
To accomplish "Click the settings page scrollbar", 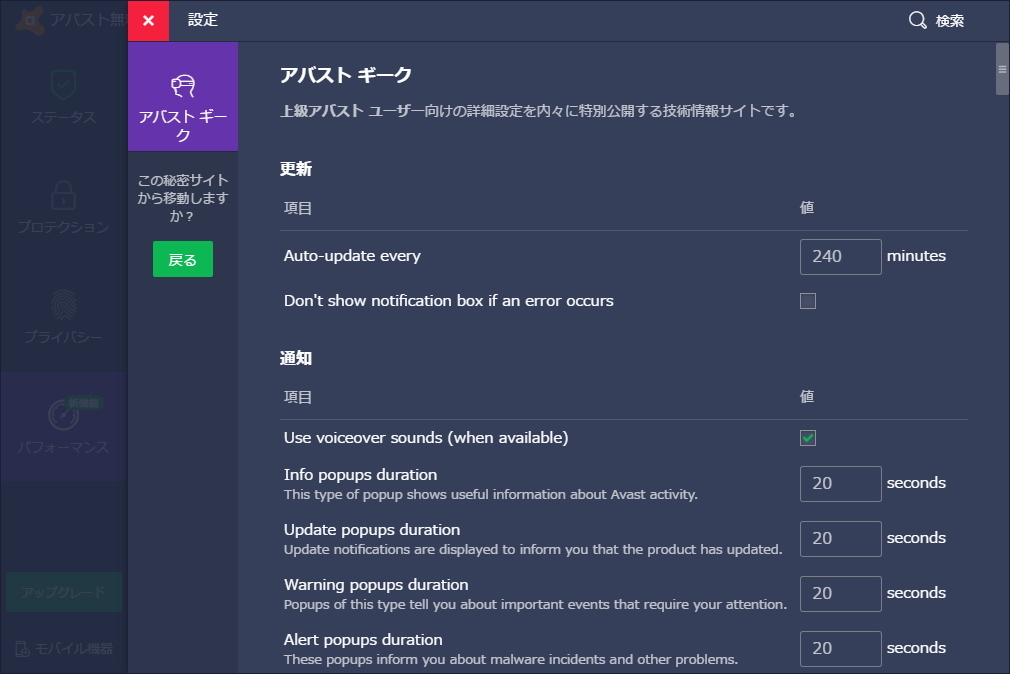I will pyautogui.click(x=1001, y=70).
